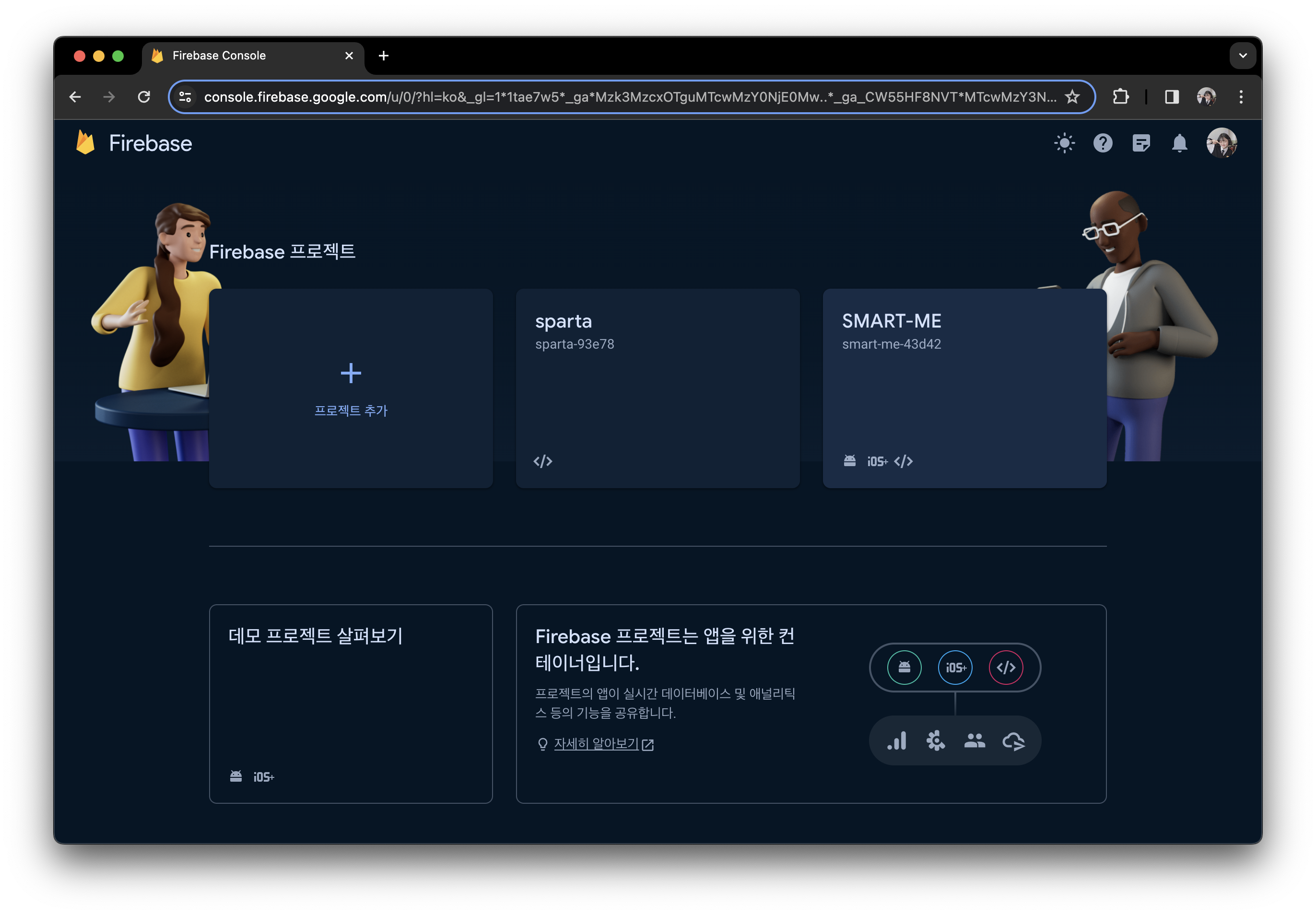Toggle the light/dark theme sun icon

point(1064,143)
